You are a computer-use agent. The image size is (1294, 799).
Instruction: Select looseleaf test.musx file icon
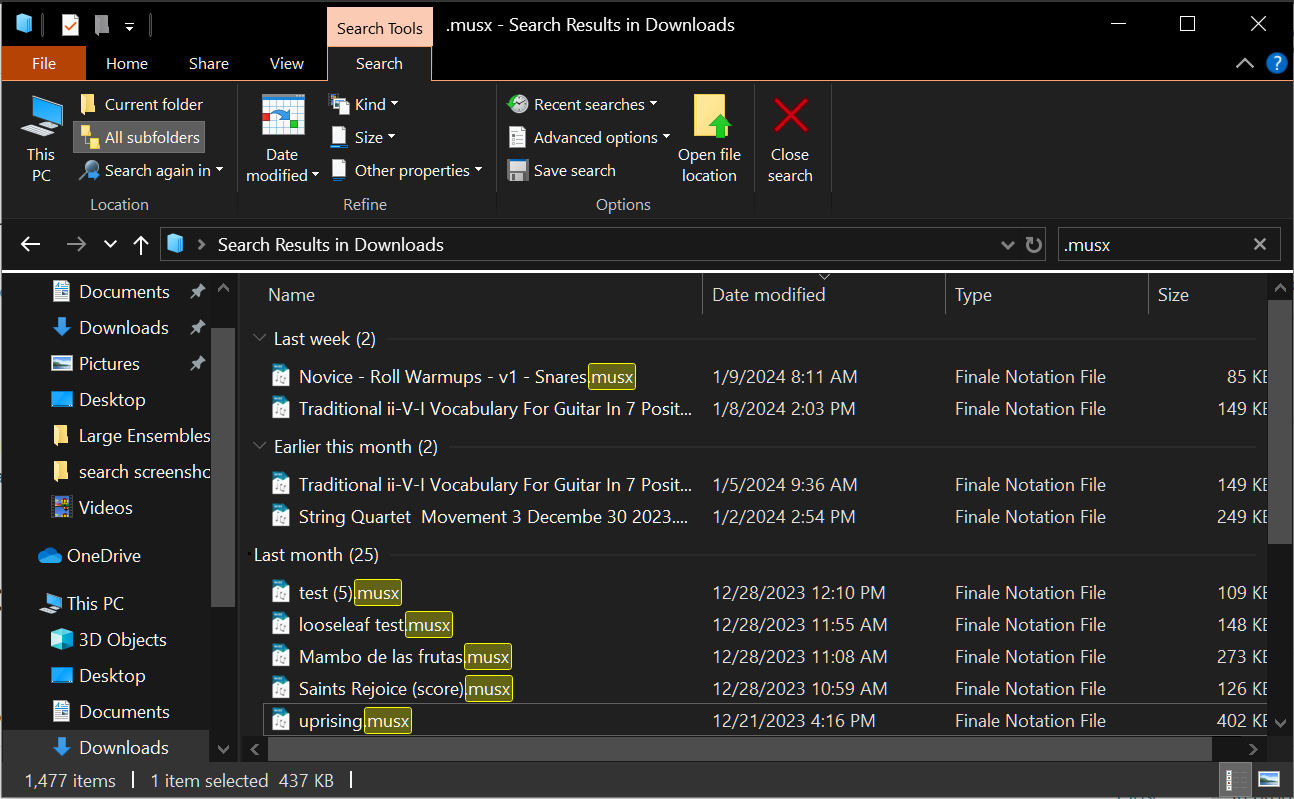(281, 625)
